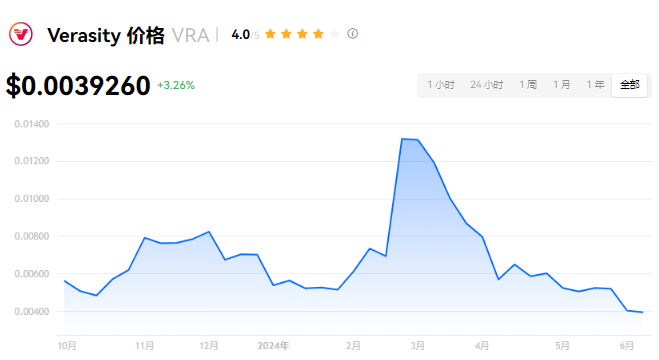Screen dimensions: 659x360
Task: Open the rating info icon
Action: click(352, 34)
